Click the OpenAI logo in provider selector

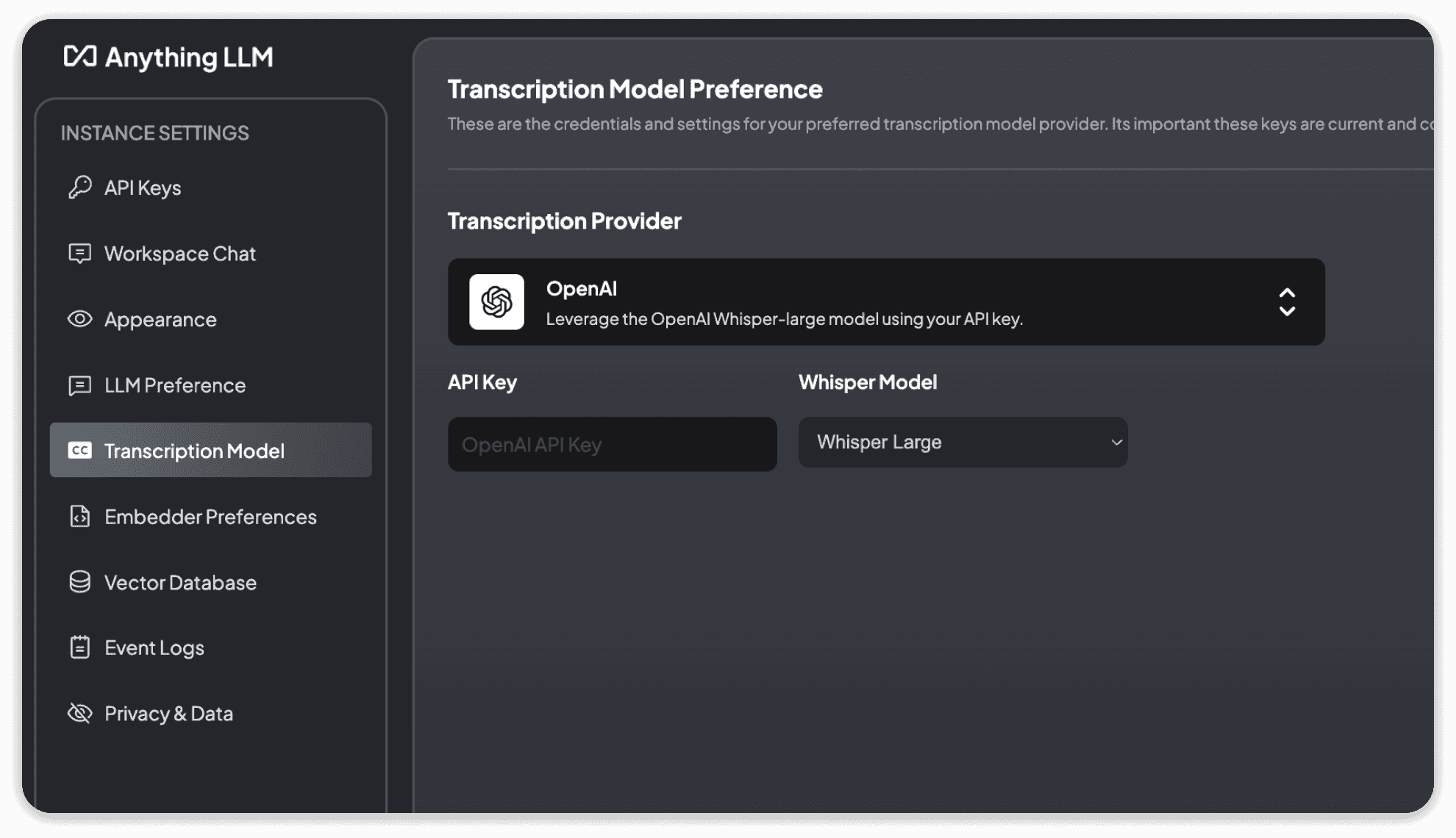(497, 302)
